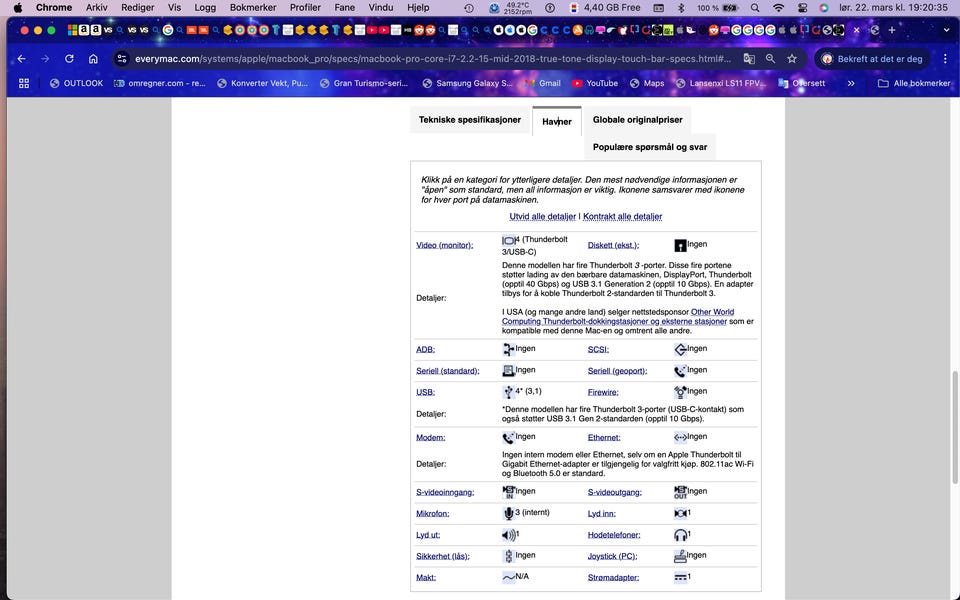Open the Gmail bookmark

(542, 83)
